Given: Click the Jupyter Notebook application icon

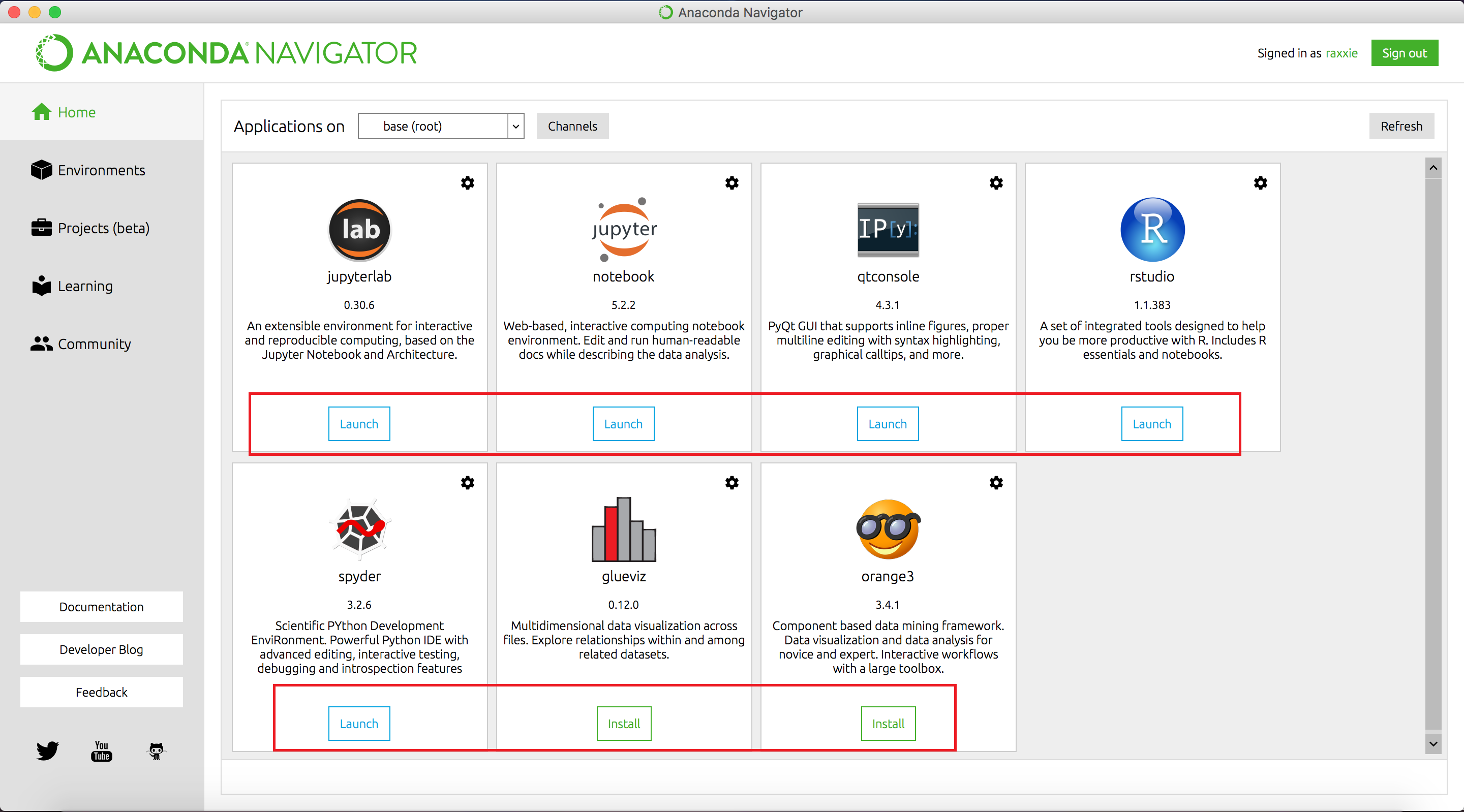Looking at the screenshot, I should tap(624, 228).
